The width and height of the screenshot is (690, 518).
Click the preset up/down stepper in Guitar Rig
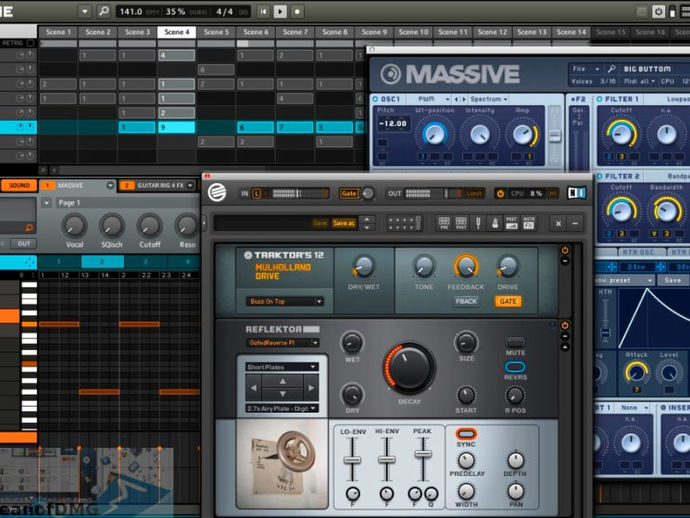tap(367, 223)
